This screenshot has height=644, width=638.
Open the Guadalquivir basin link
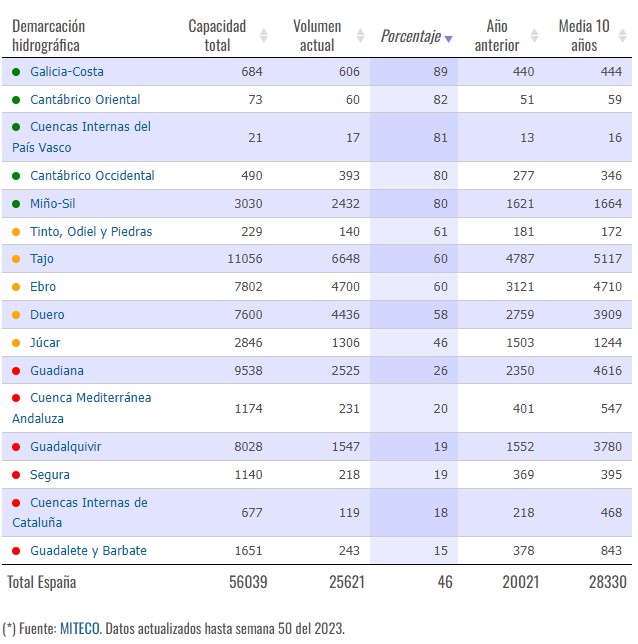pyautogui.click(x=66, y=447)
